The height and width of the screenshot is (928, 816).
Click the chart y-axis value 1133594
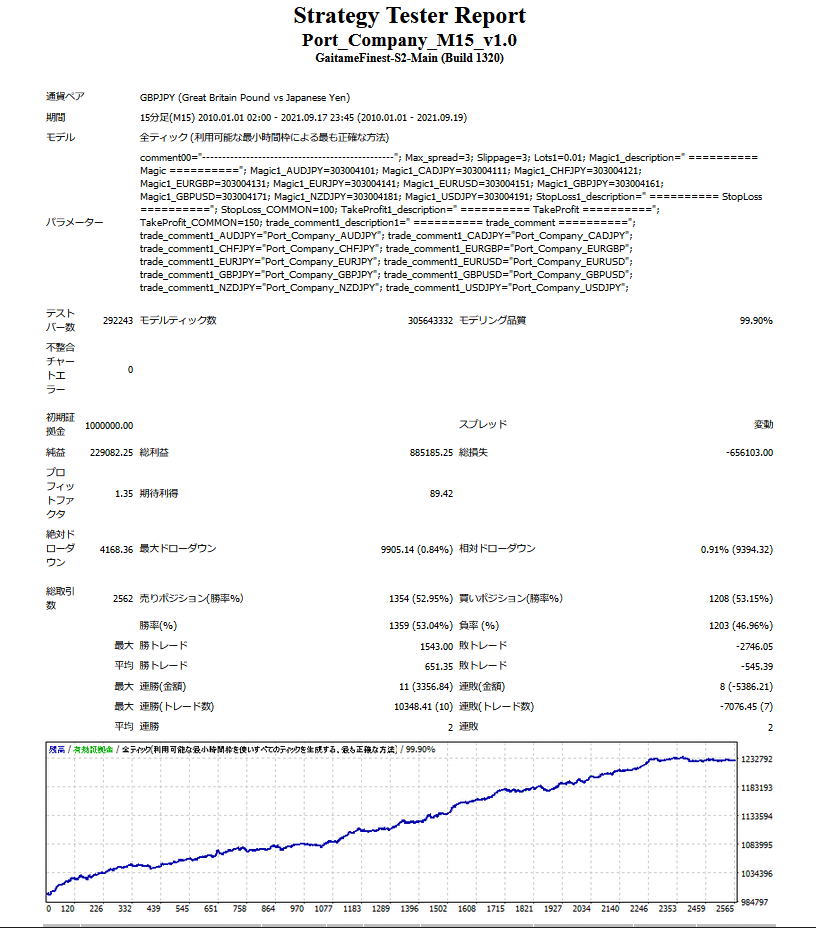[x=757, y=817]
